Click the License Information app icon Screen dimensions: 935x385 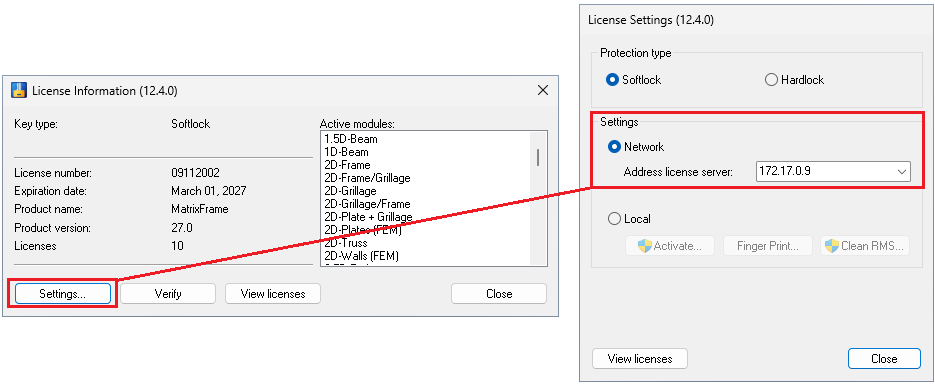tap(19, 91)
